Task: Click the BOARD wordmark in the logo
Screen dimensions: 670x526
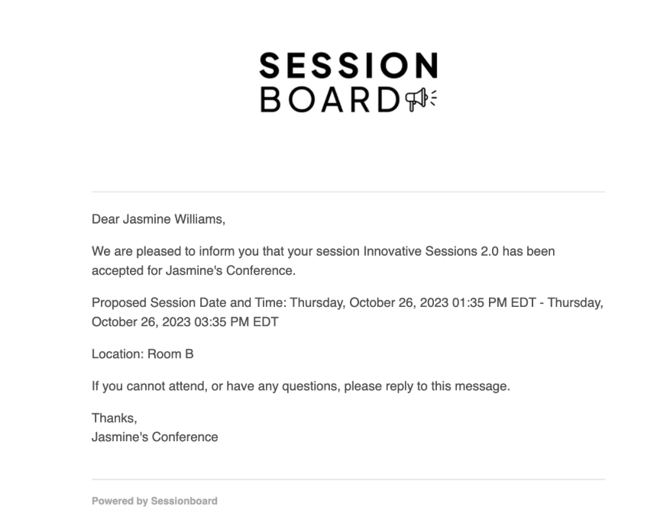Action: point(330,100)
